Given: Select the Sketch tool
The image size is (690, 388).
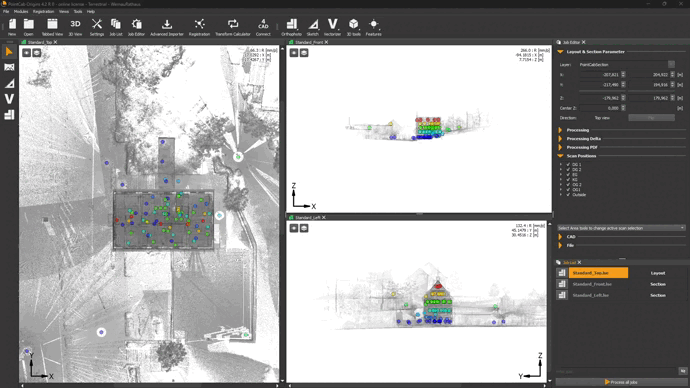Looking at the screenshot, I should (x=313, y=26).
